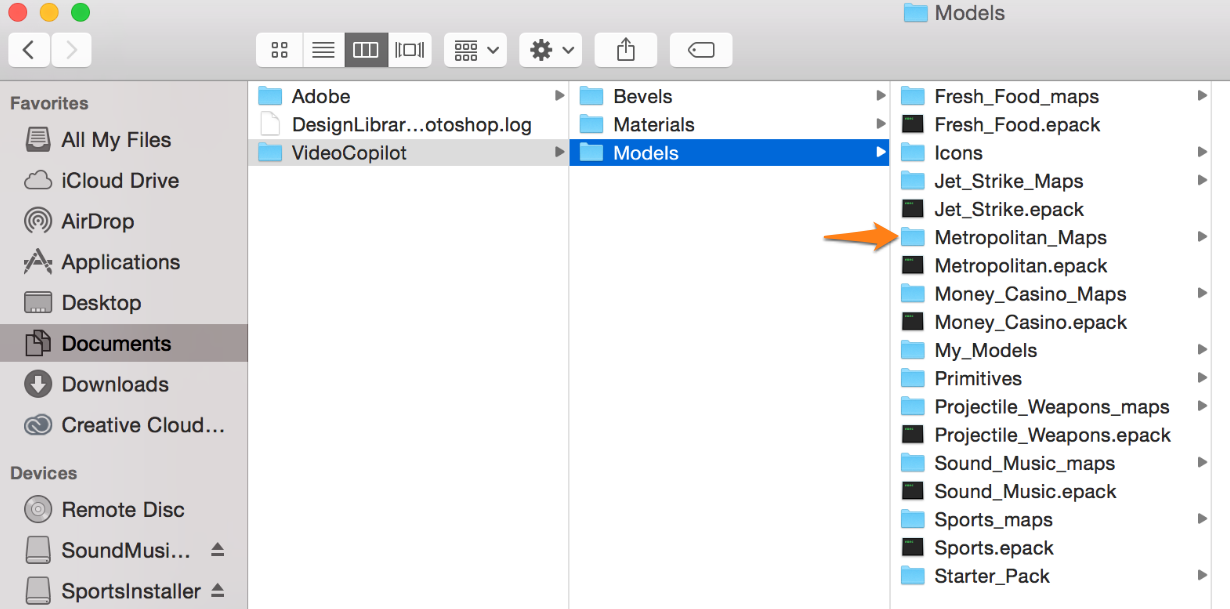1230x609 pixels.
Task: Eject the SoundMusic disk
Action: [218, 551]
